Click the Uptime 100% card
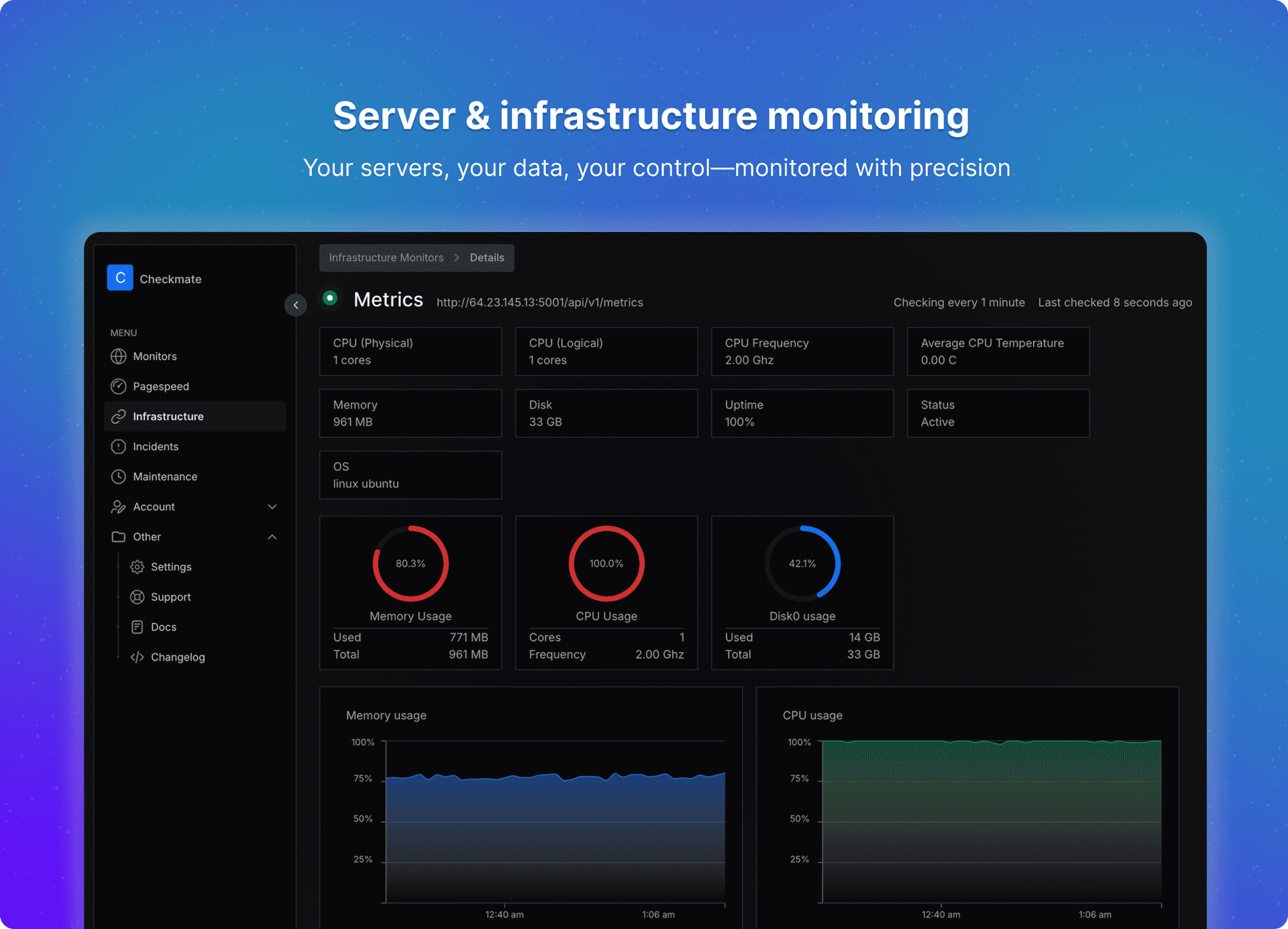 (x=802, y=413)
